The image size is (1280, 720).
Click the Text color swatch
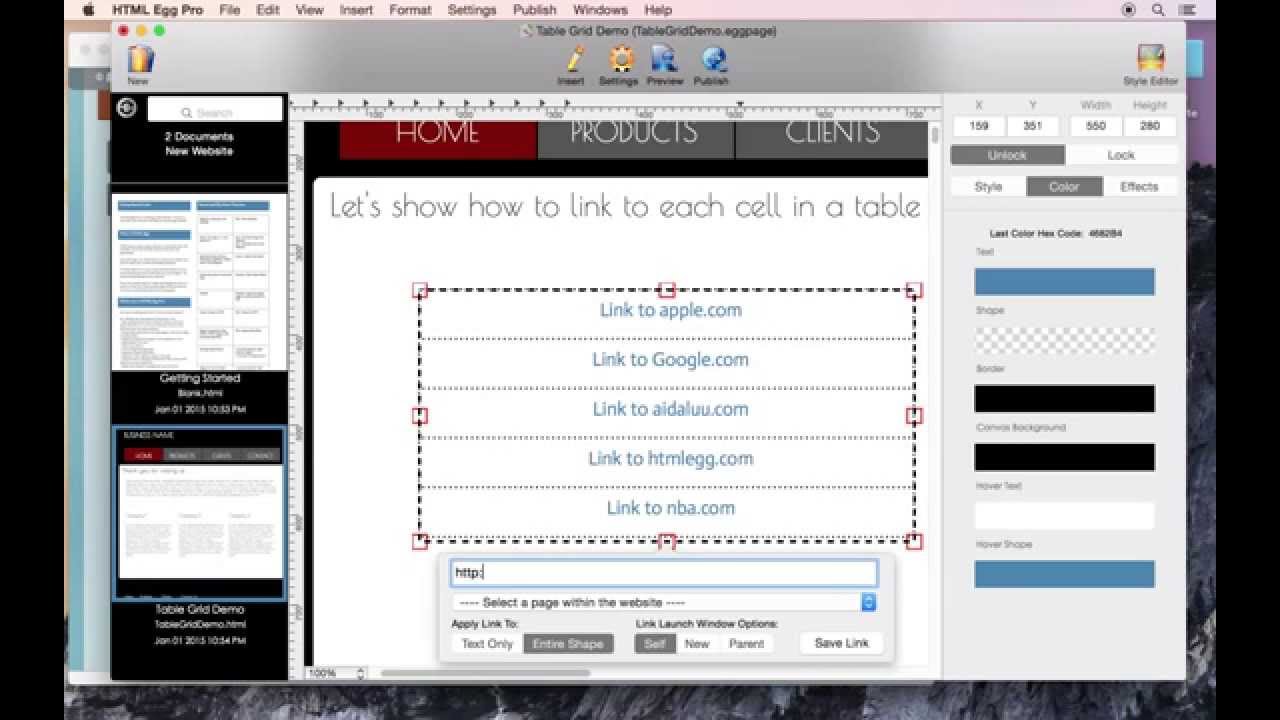click(x=1064, y=281)
